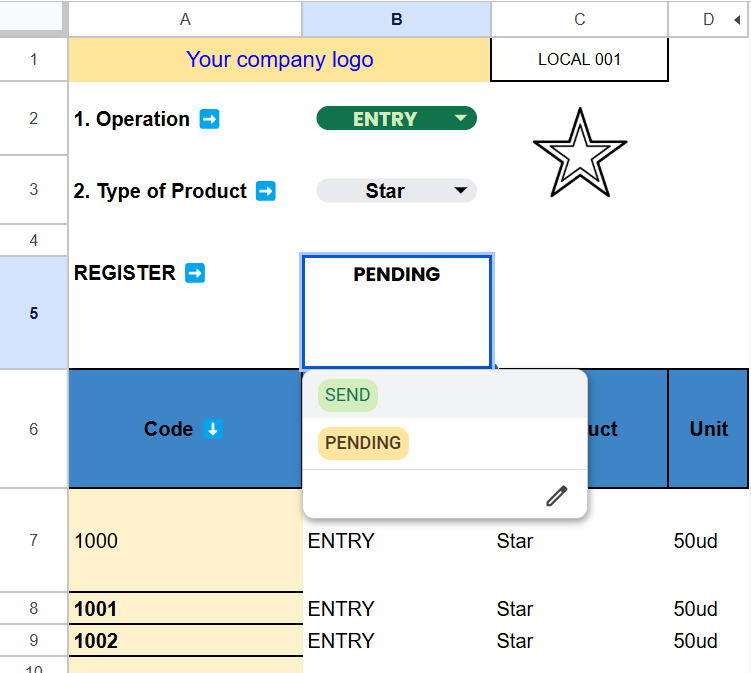Choose SEND option from dropdown list
The height and width of the screenshot is (673, 751).
point(347,395)
